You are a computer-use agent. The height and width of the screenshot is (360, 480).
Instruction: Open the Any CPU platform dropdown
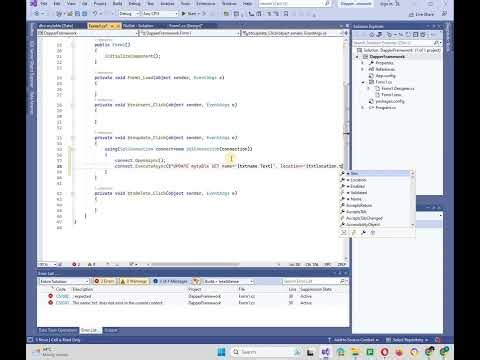pos(160,14)
